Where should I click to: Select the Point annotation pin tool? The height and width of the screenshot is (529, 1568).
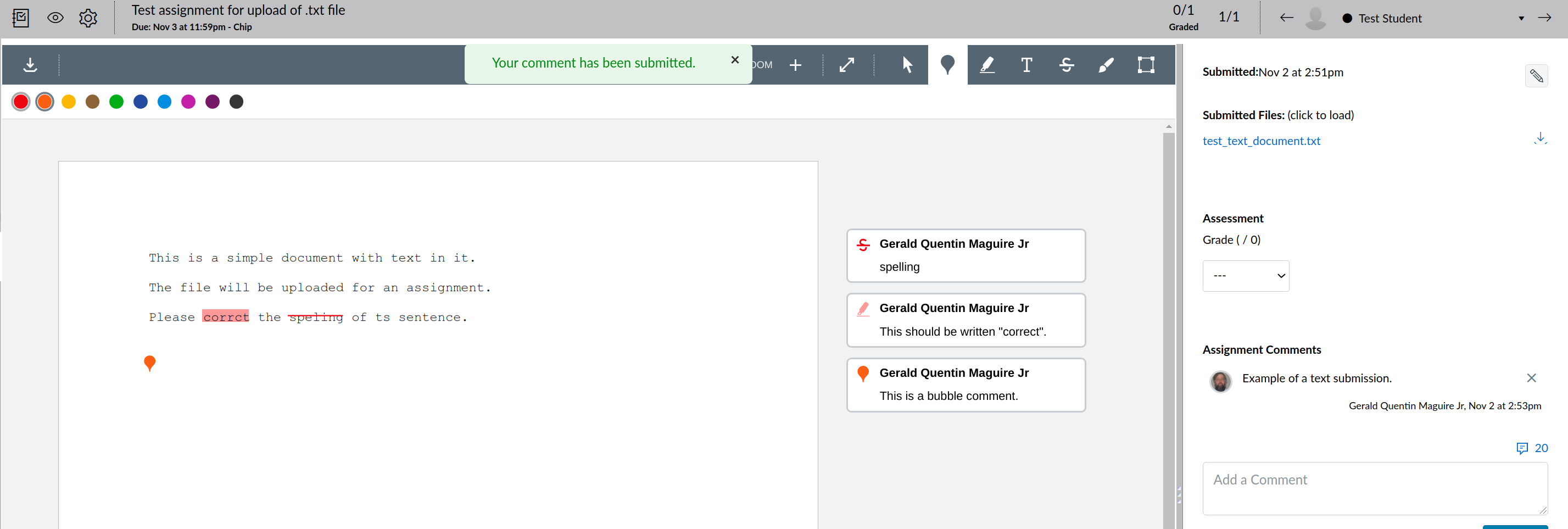coord(948,65)
